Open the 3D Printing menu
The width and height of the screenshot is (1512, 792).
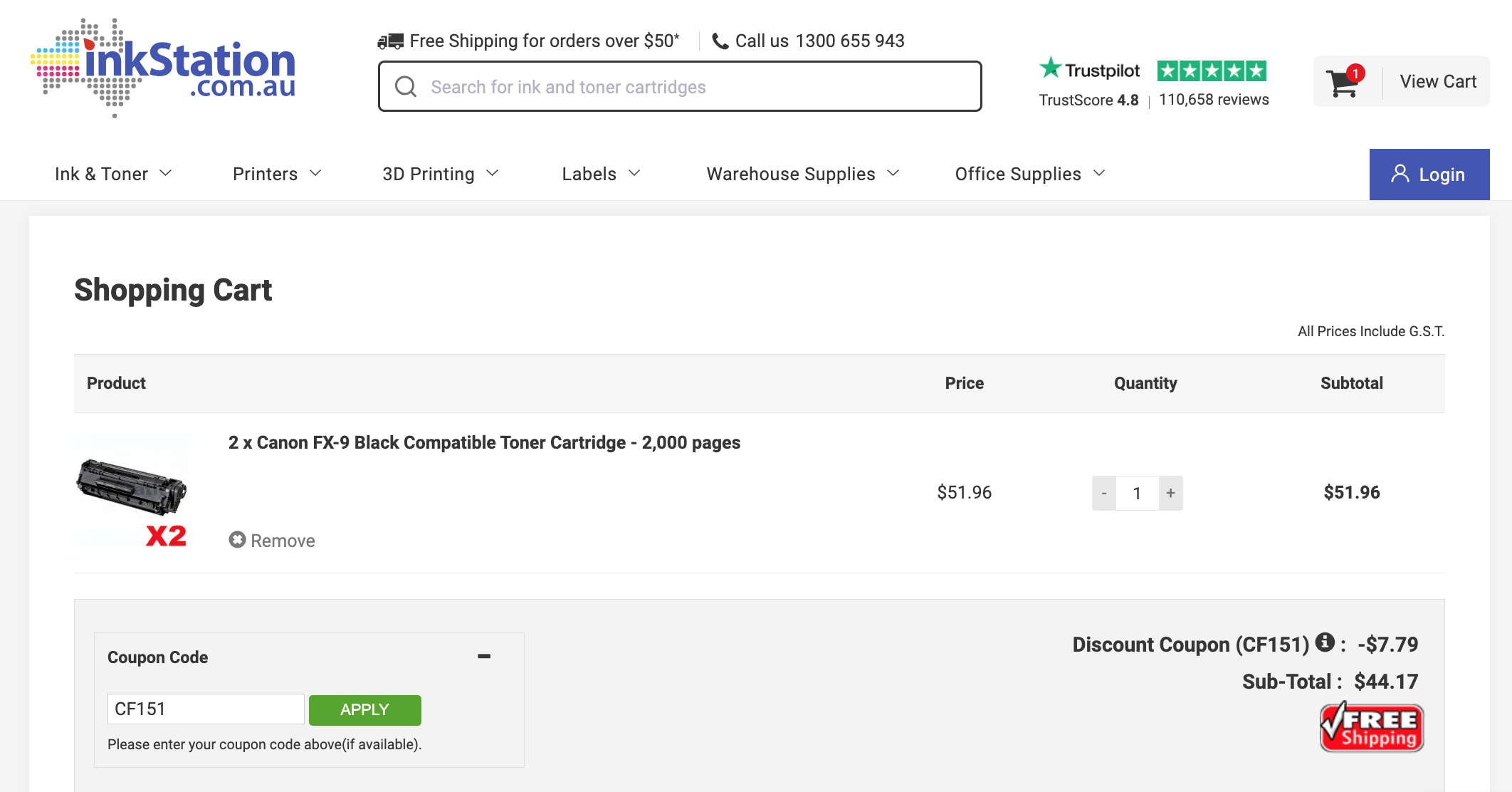[x=440, y=174]
